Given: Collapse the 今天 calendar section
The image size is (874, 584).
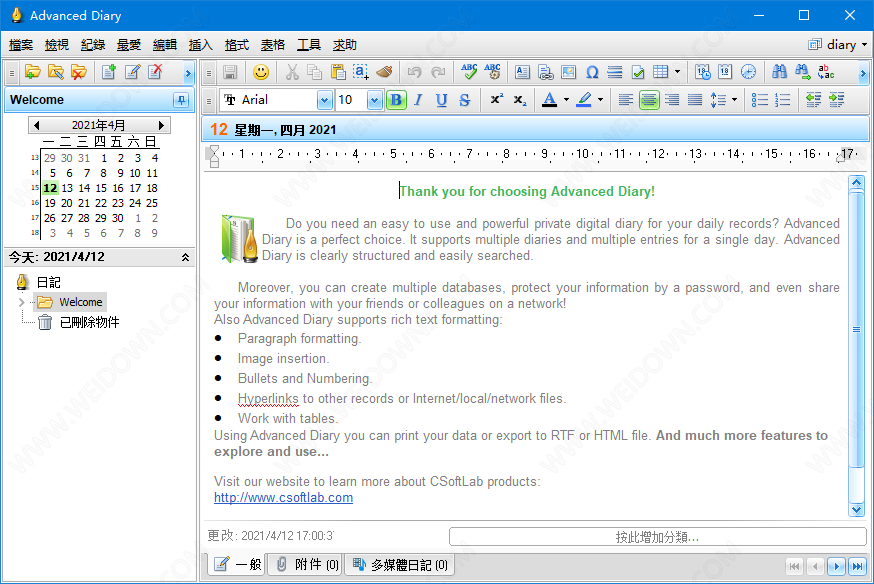Looking at the screenshot, I should pos(185,257).
